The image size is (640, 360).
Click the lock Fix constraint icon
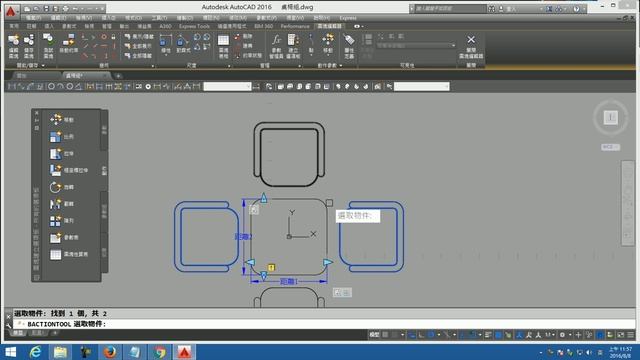pos(113,37)
